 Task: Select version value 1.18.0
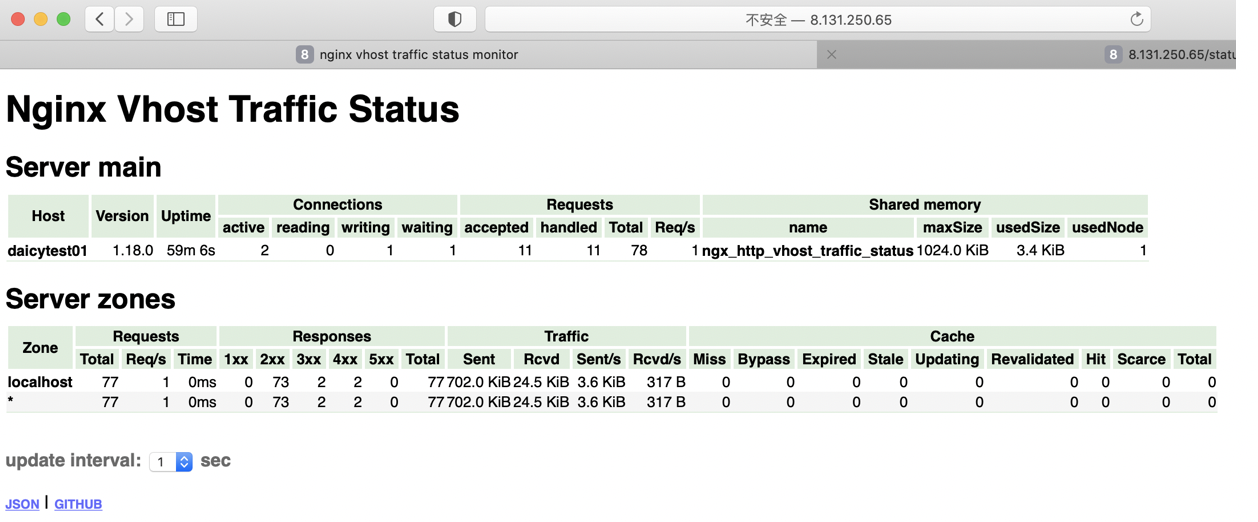132,251
